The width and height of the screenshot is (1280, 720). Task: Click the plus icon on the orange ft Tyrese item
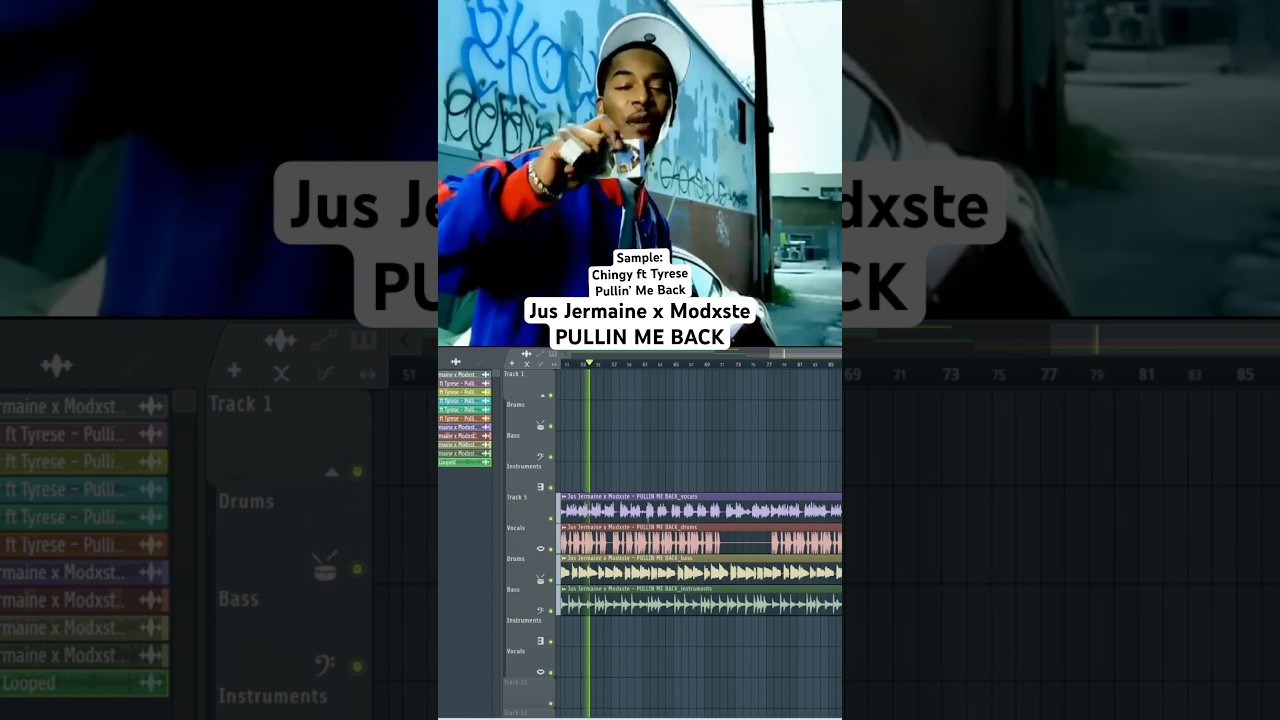pos(486,418)
